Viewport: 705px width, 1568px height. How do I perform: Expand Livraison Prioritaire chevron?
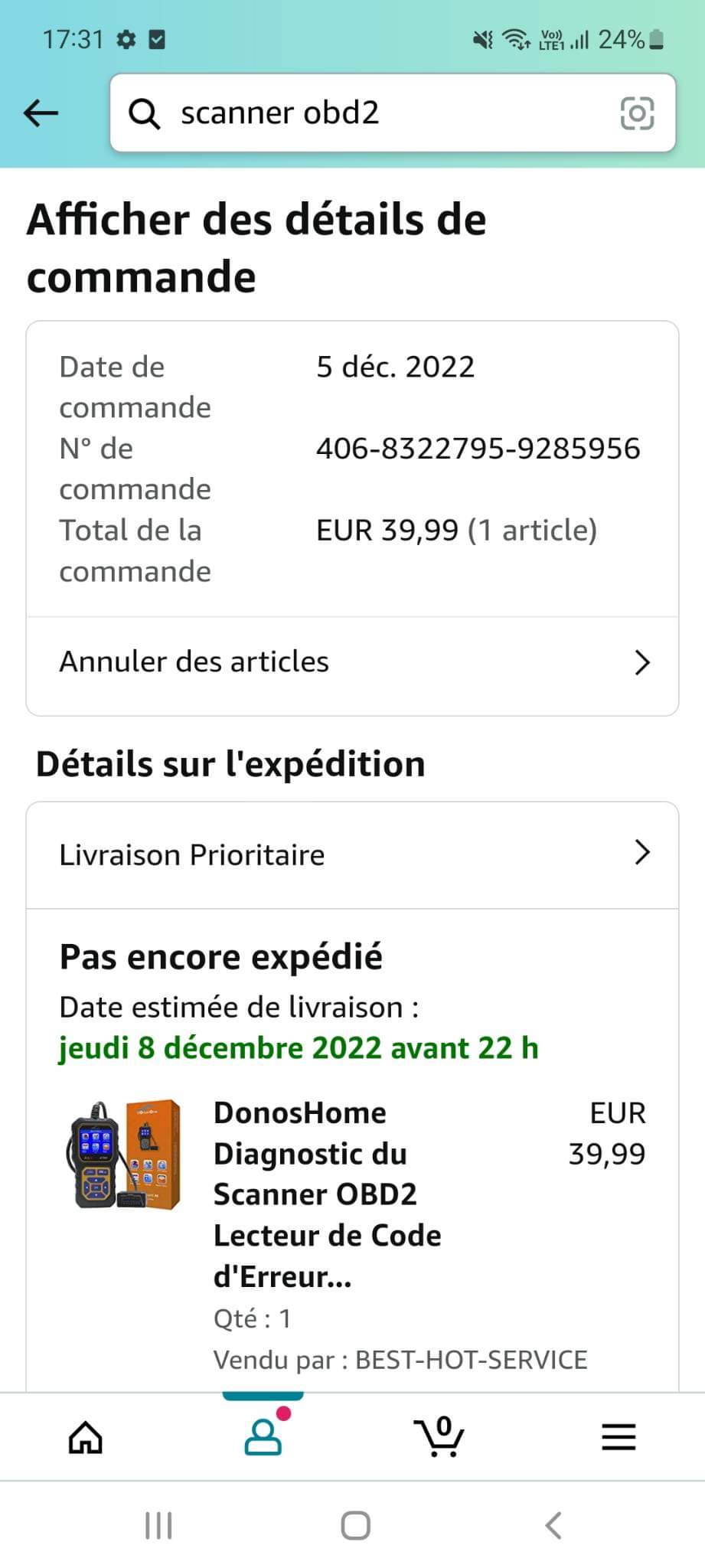[642, 852]
